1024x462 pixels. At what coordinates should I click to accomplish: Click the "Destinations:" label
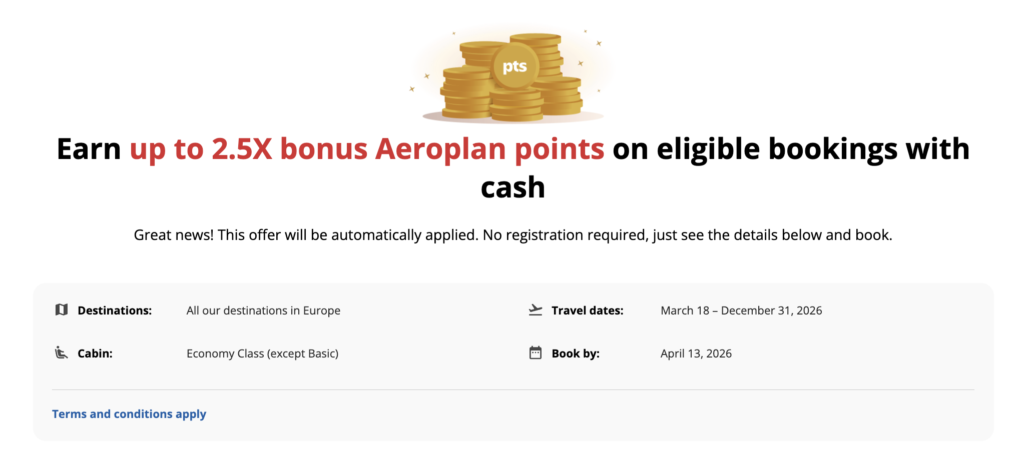click(114, 311)
